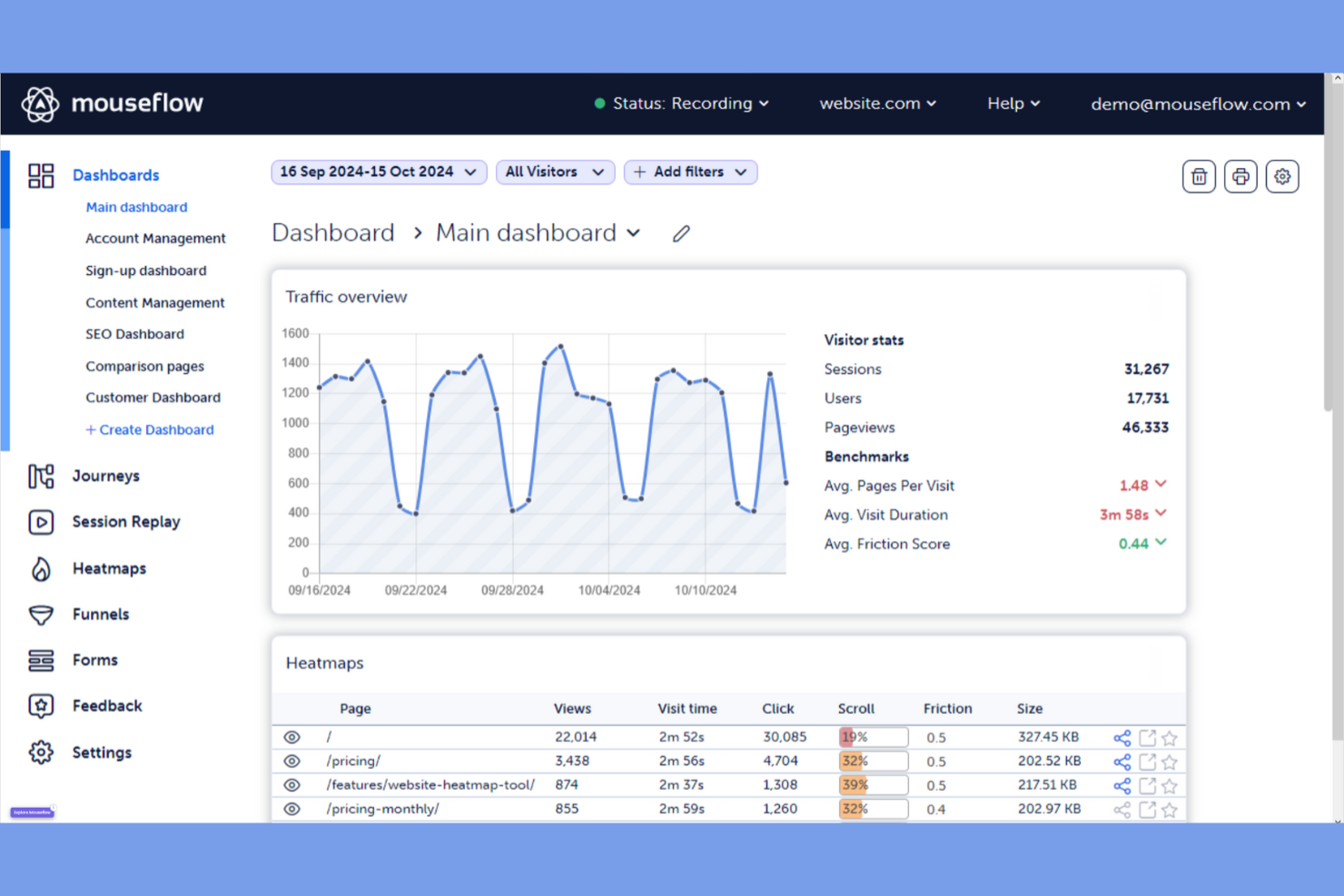This screenshot has width=1344, height=896.
Task: Preview the /pricing-monthly/ heatmap with the eye icon
Action: (x=292, y=809)
